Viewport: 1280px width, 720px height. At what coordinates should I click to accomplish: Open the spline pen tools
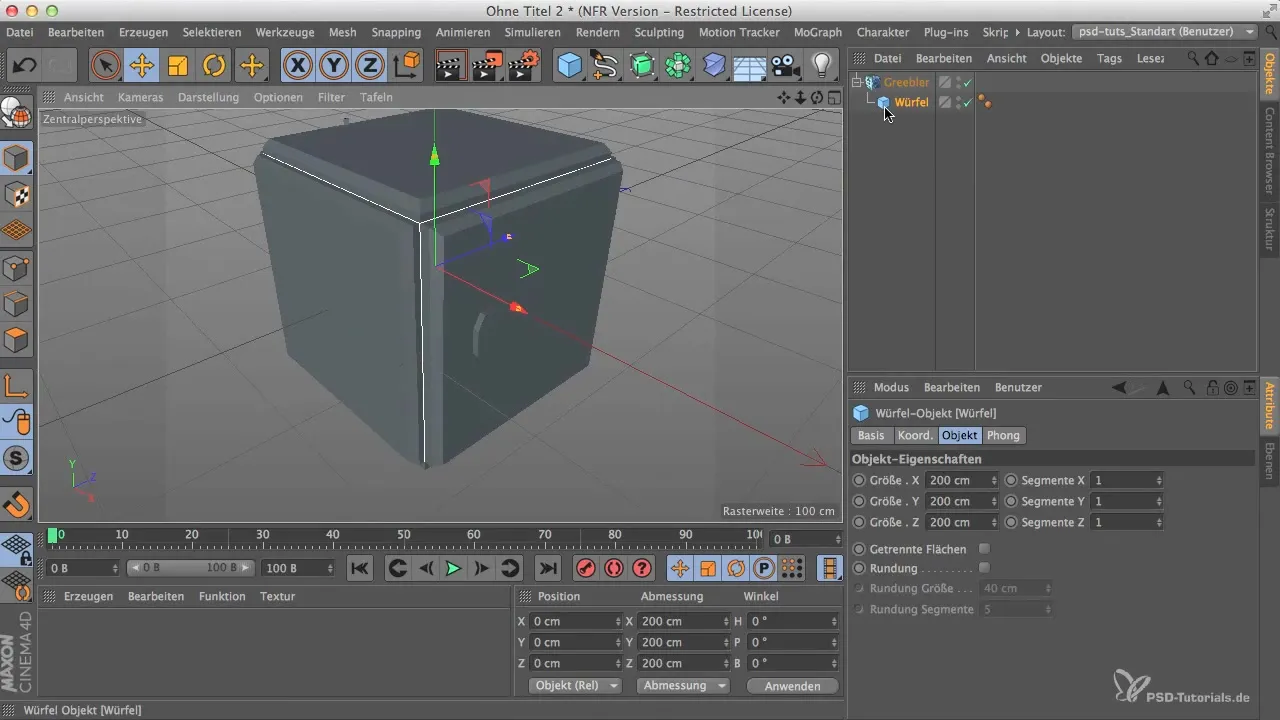point(605,67)
